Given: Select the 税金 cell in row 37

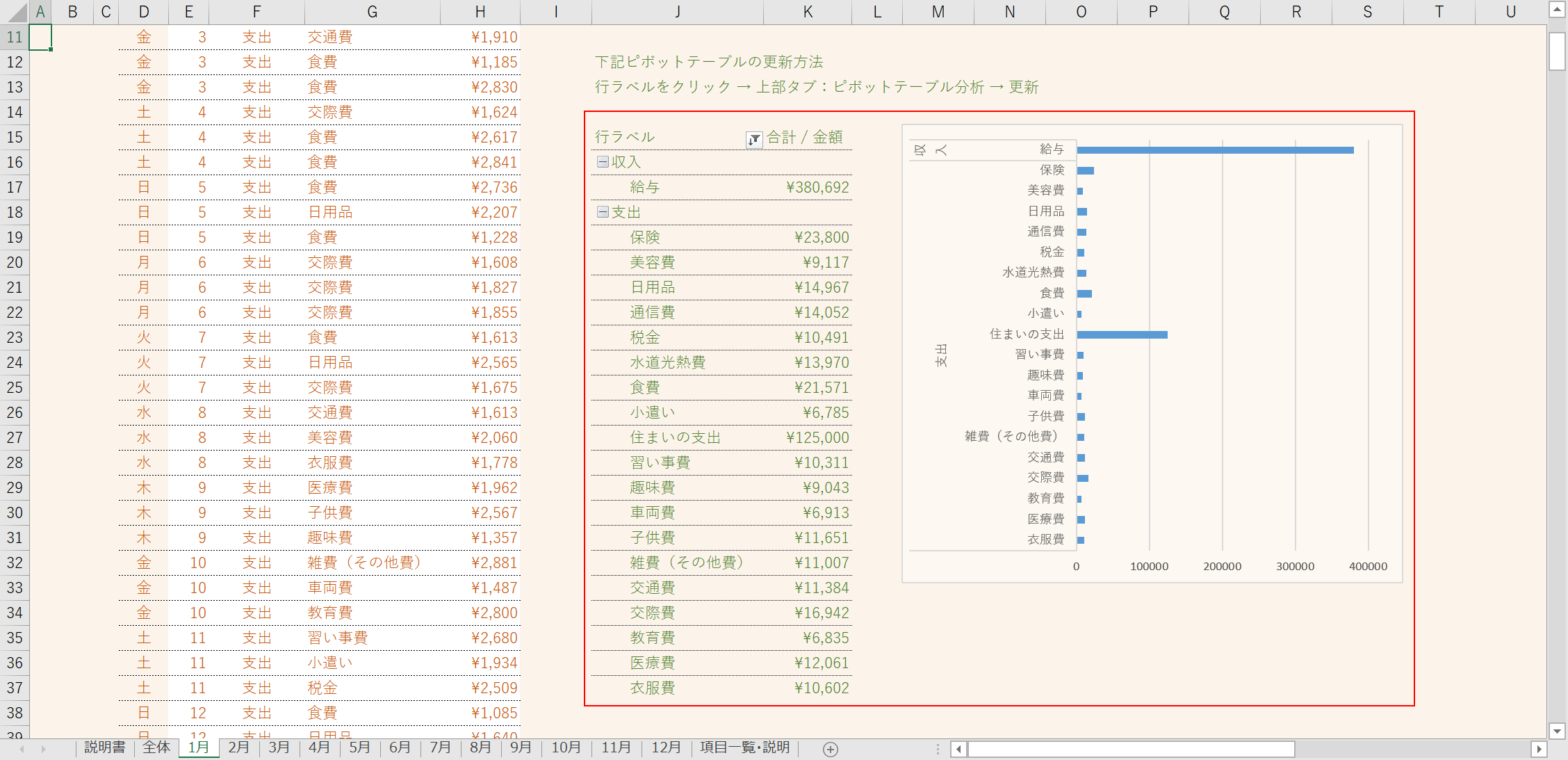Looking at the screenshot, I should coord(373,688).
